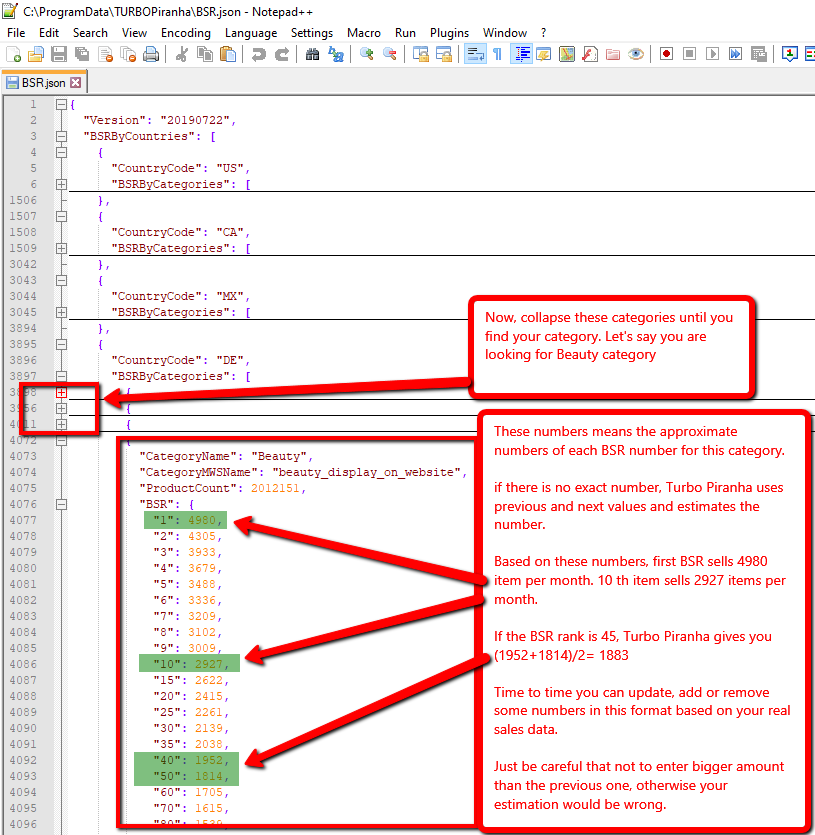Collapse BSRByCountries fold at line 3
This screenshot has height=835, width=815.
[x=61, y=136]
